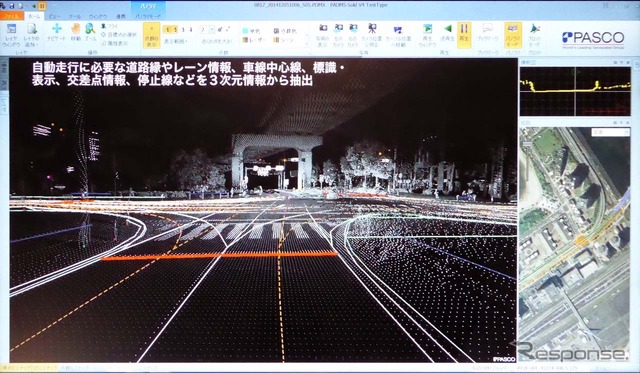Screen dimensions: 640x373
Task: Click the highlighted pause icon in the quick access bar
Action: [x=42, y=6]
